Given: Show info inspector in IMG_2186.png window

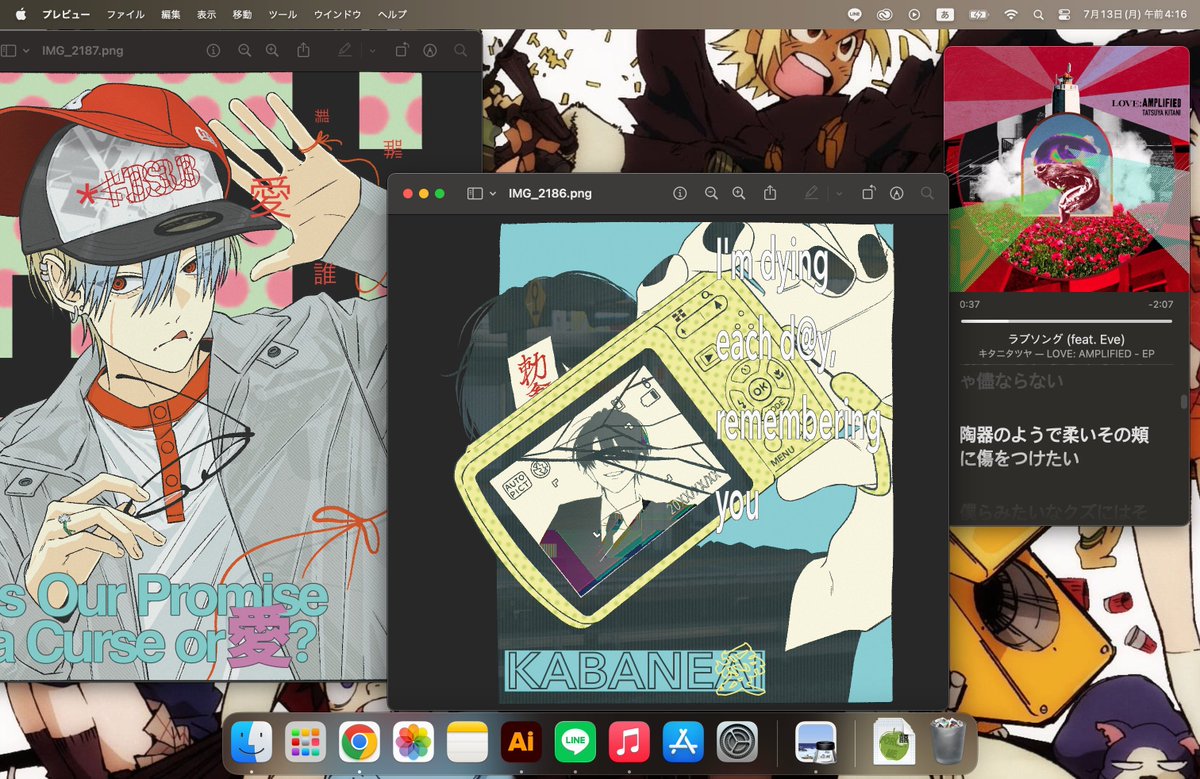Looking at the screenshot, I should (x=680, y=193).
